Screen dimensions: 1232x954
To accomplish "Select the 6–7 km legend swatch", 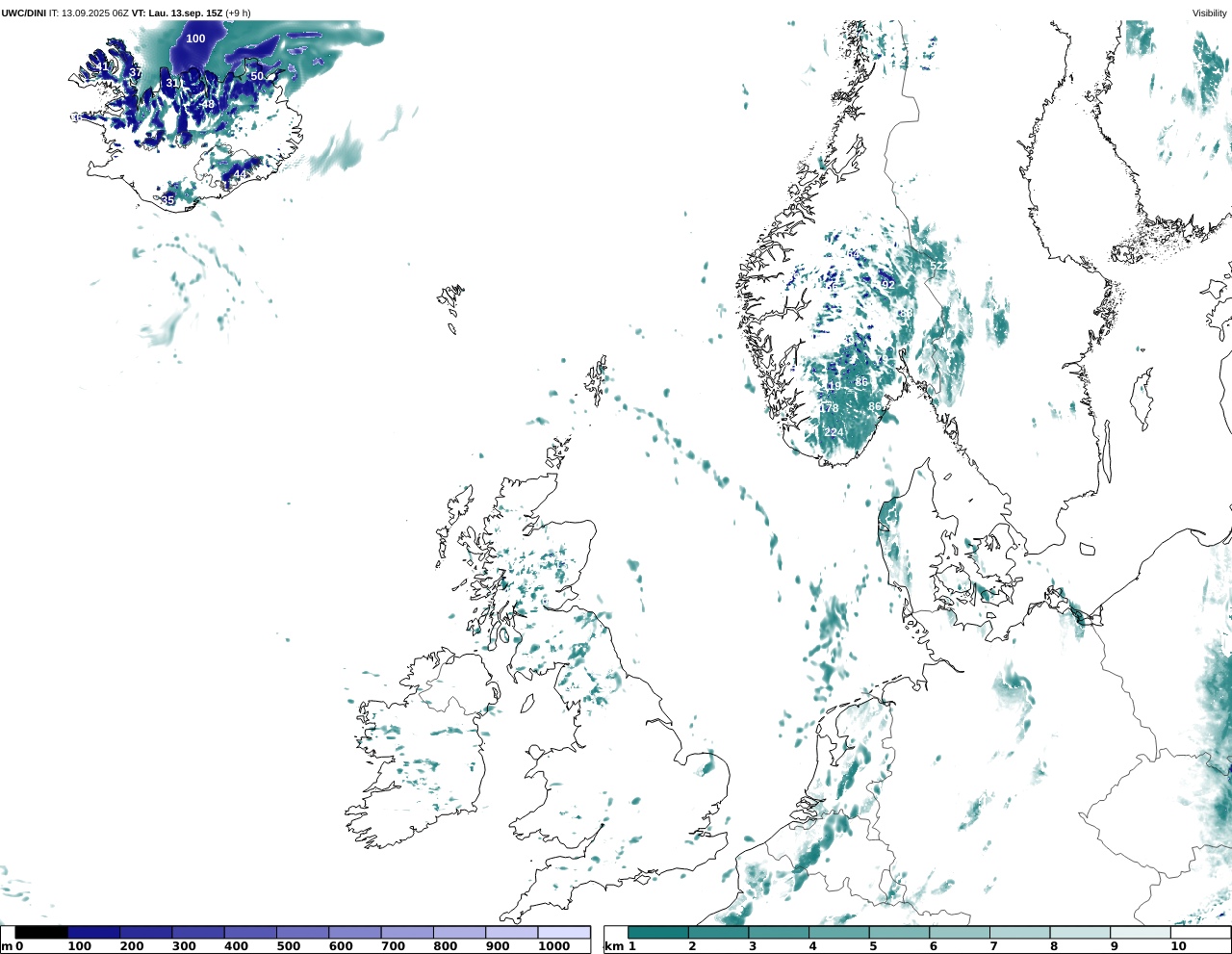I will point(959,932).
